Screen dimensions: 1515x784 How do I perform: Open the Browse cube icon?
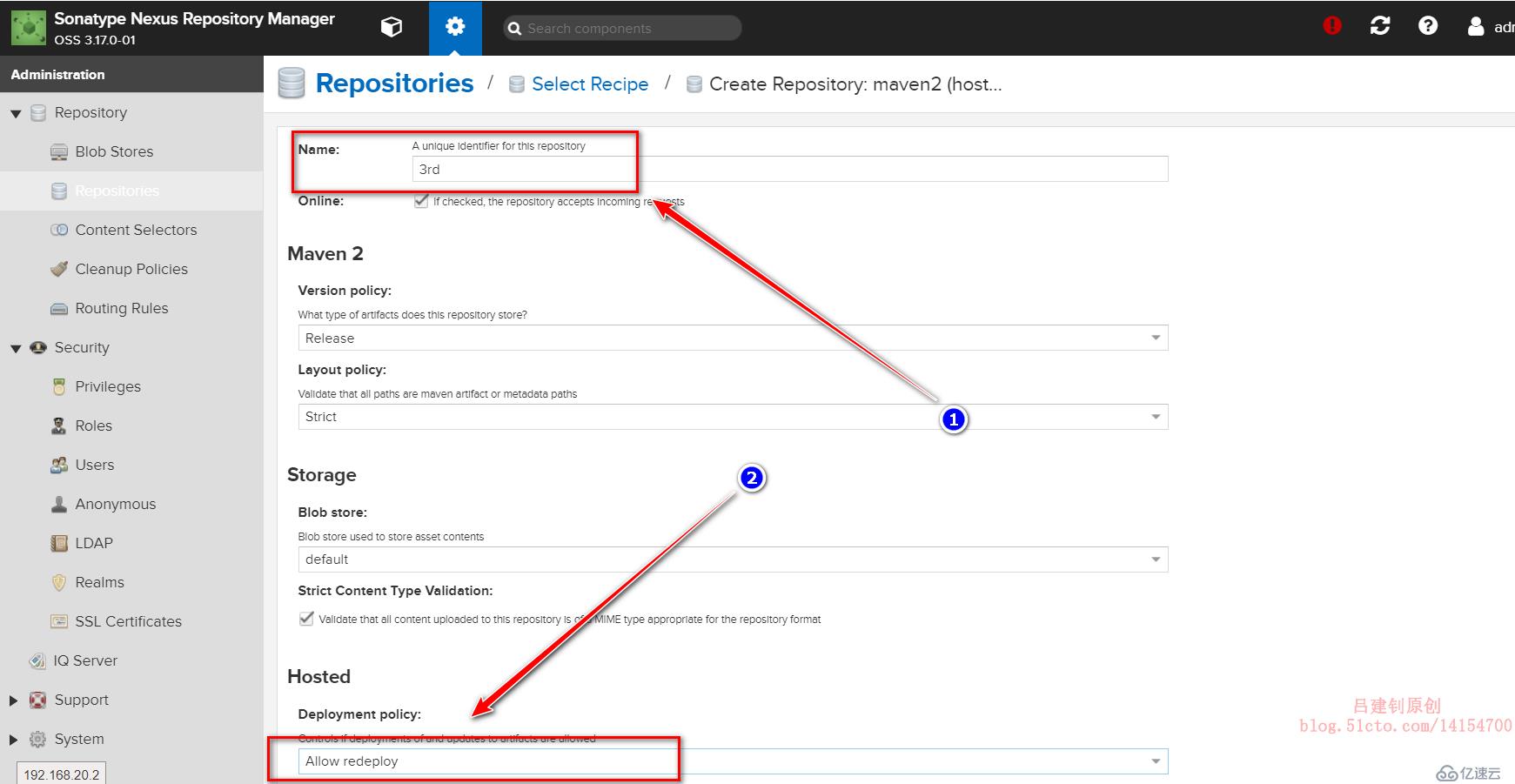tap(392, 27)
